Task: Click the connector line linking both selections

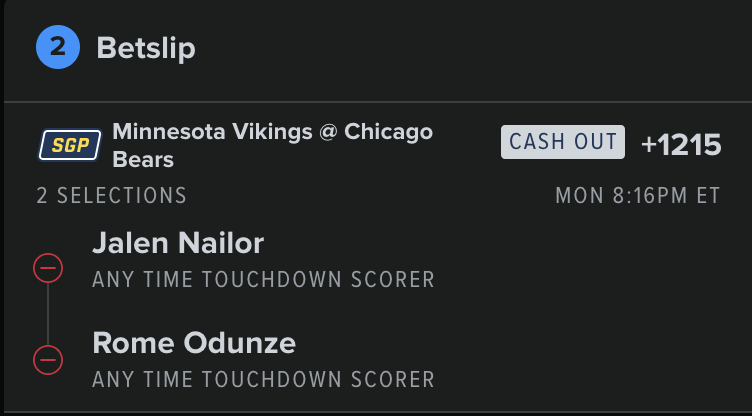Action: (x=48, y=314)
